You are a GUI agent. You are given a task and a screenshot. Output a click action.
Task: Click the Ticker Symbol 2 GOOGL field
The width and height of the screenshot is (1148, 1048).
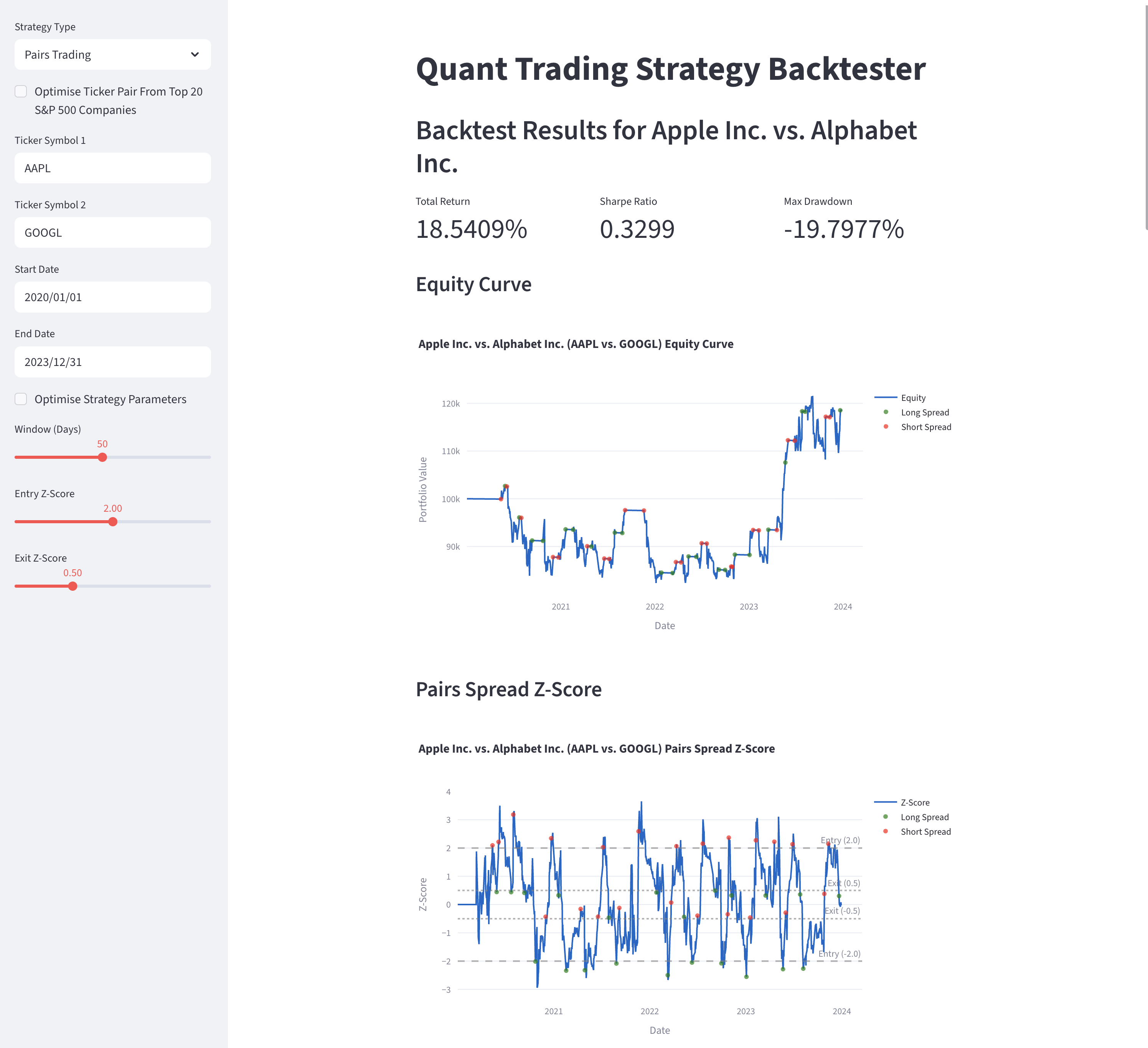(x=112, y=232)
